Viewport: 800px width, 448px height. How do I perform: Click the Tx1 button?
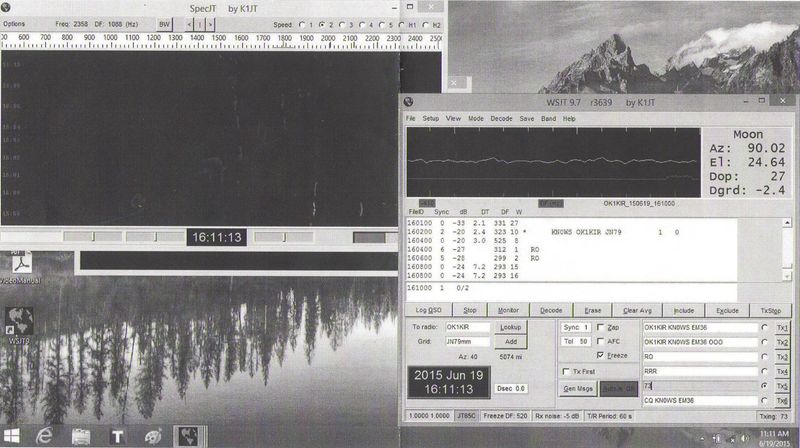point(782,328)
